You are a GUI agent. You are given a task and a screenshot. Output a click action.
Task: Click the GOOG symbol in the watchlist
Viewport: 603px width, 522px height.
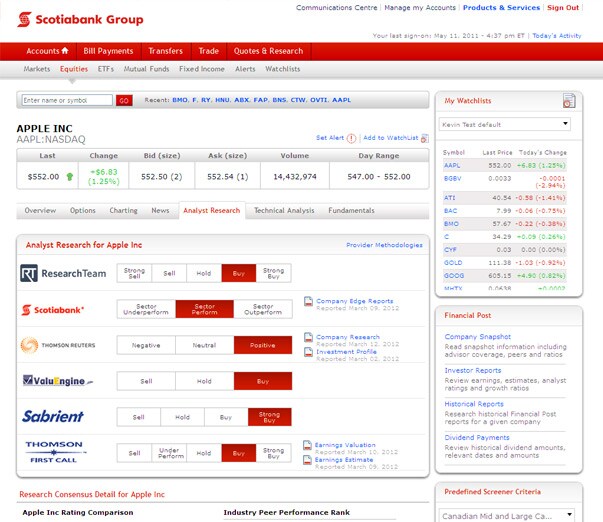coord(453,274)
